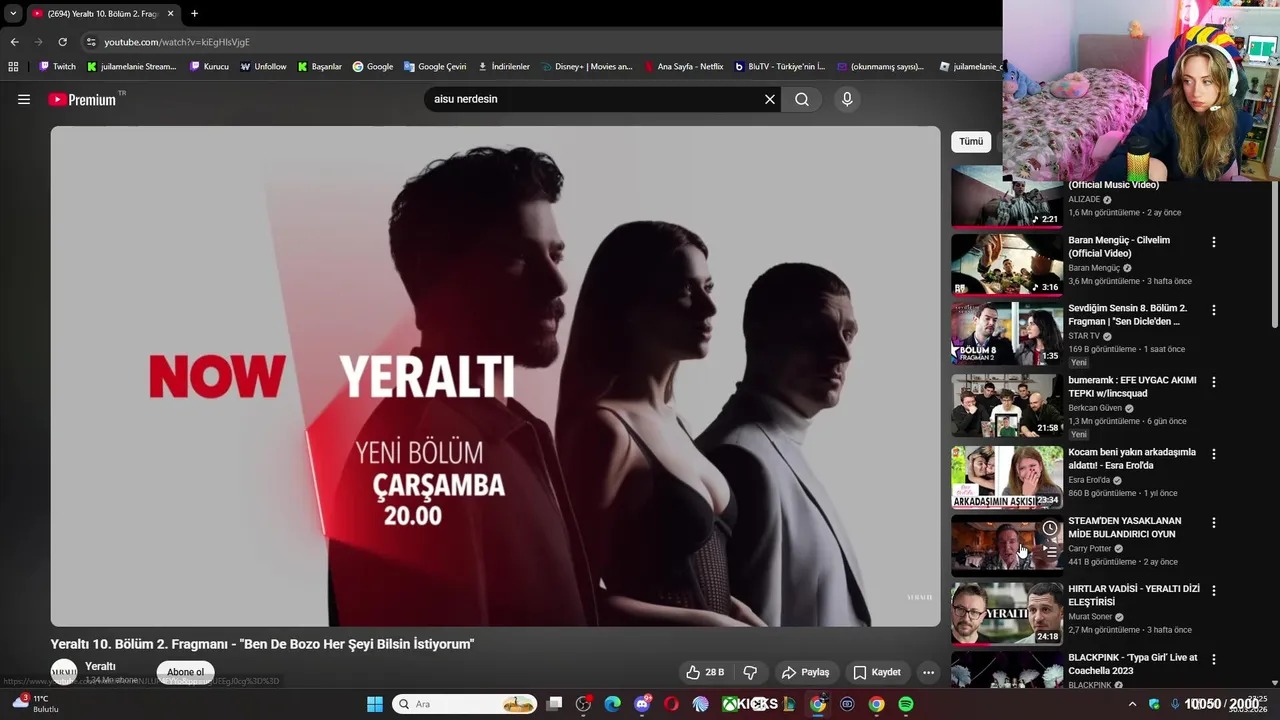
Task: Open options for HIRTLAR VADİSİ video
Action: click(1214, 591)
